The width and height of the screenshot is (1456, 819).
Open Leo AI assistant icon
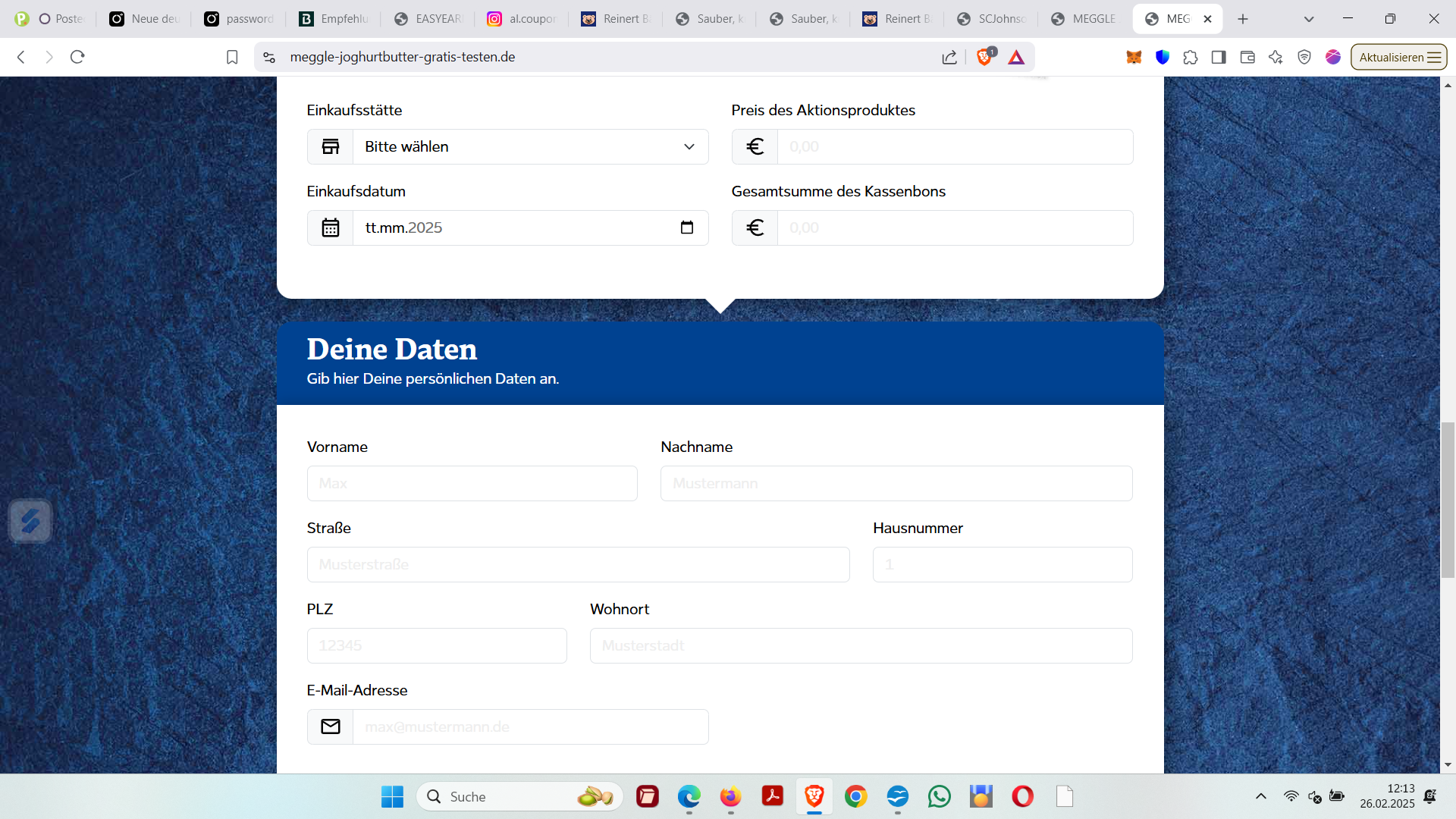(1276, 57)
